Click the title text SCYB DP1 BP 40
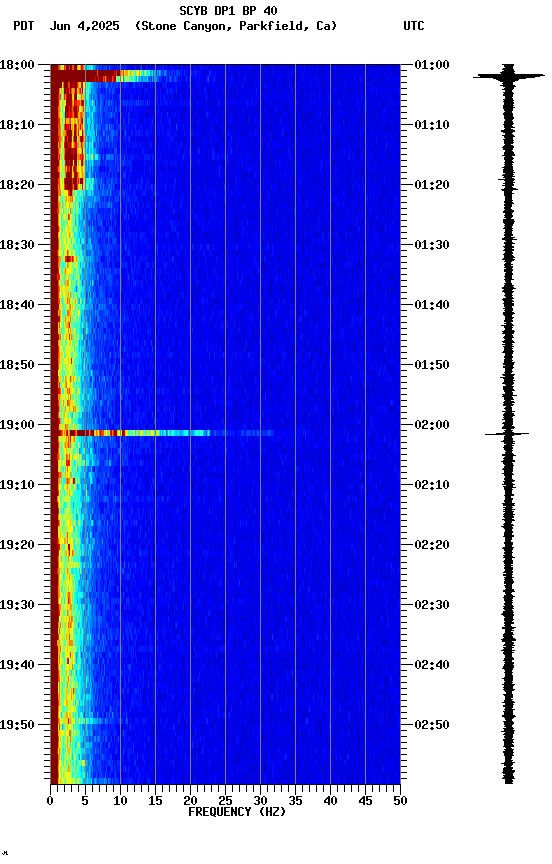 (228, 11)
